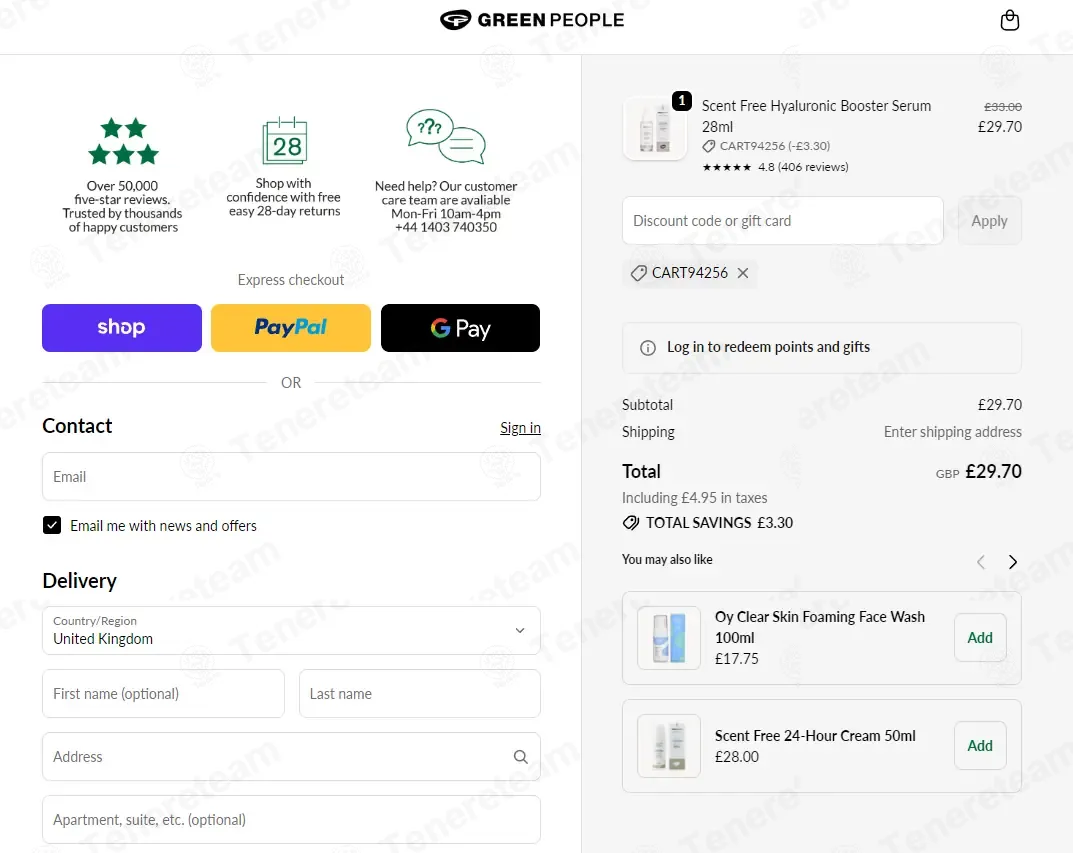Focus the Email input field
This screenshot has width=1073, height=853.
coord(292,476)
